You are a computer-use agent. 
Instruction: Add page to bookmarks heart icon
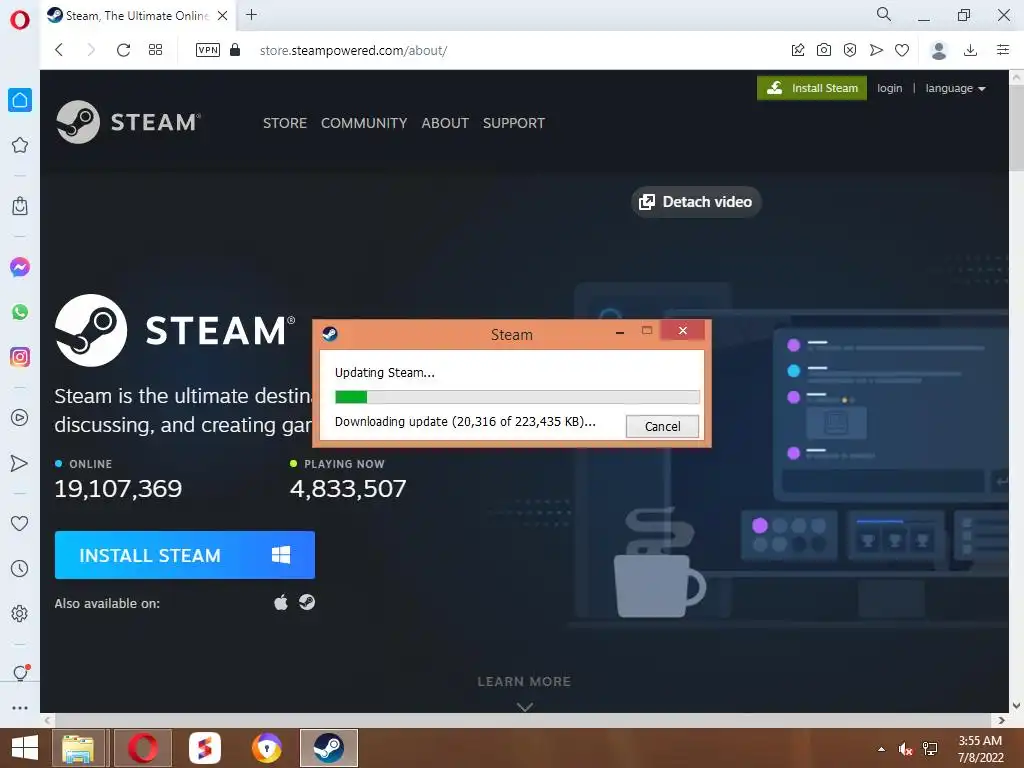pos(902,50)
